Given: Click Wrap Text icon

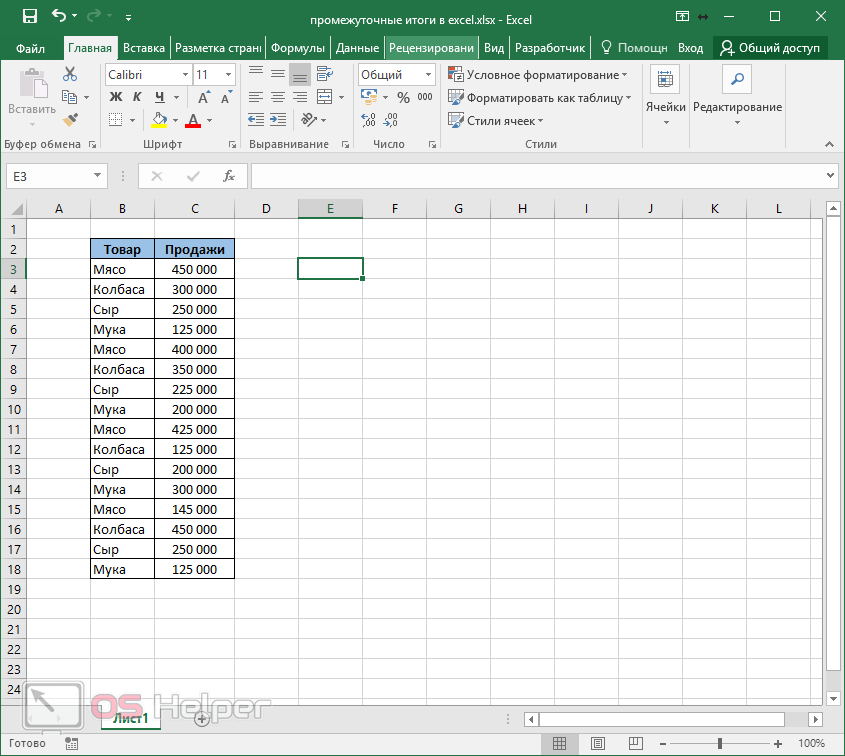Looking at the screenshot, I should pyautogui.click(x=325, y=74).
